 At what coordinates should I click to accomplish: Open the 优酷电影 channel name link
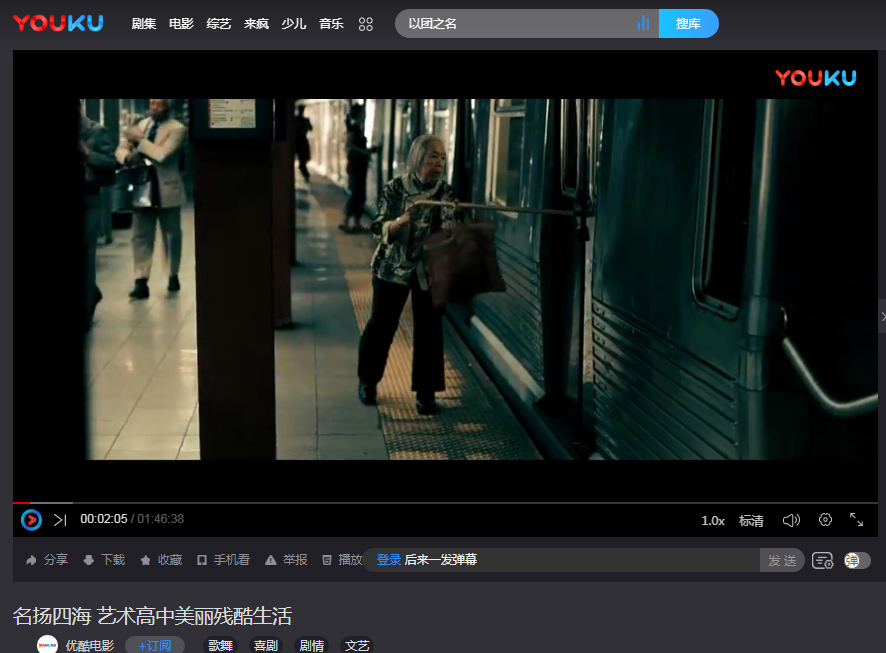coord(90,646)
